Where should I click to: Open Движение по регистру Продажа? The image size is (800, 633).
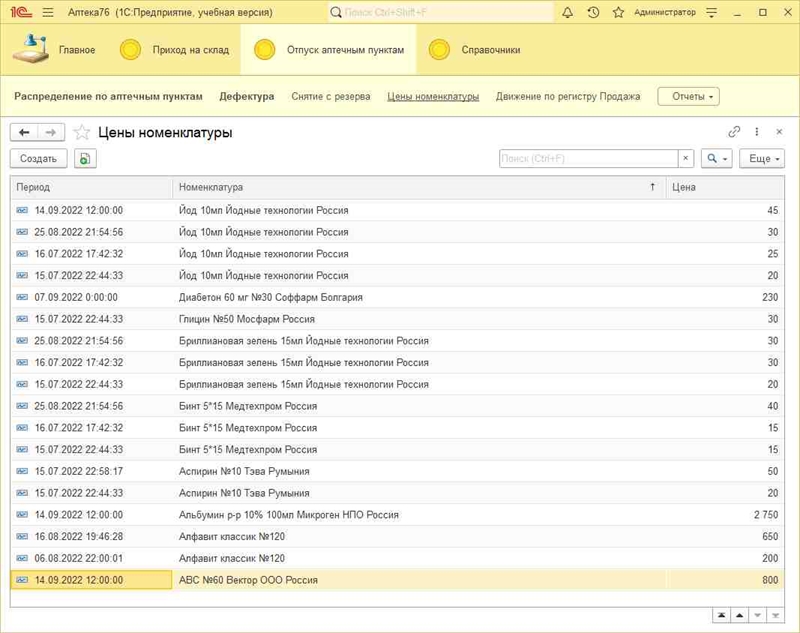568,96
